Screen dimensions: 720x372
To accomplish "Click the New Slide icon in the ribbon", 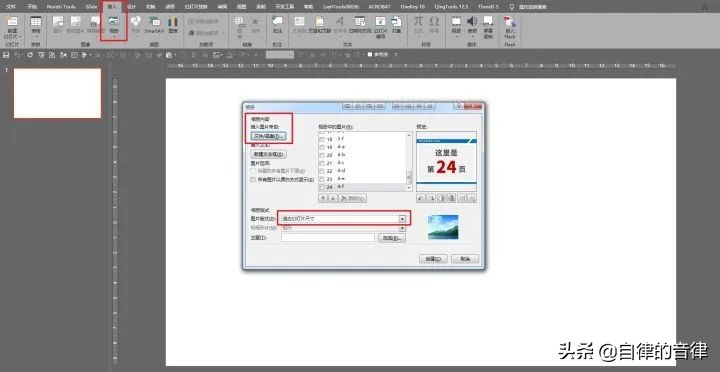I will tap(12, 22).
